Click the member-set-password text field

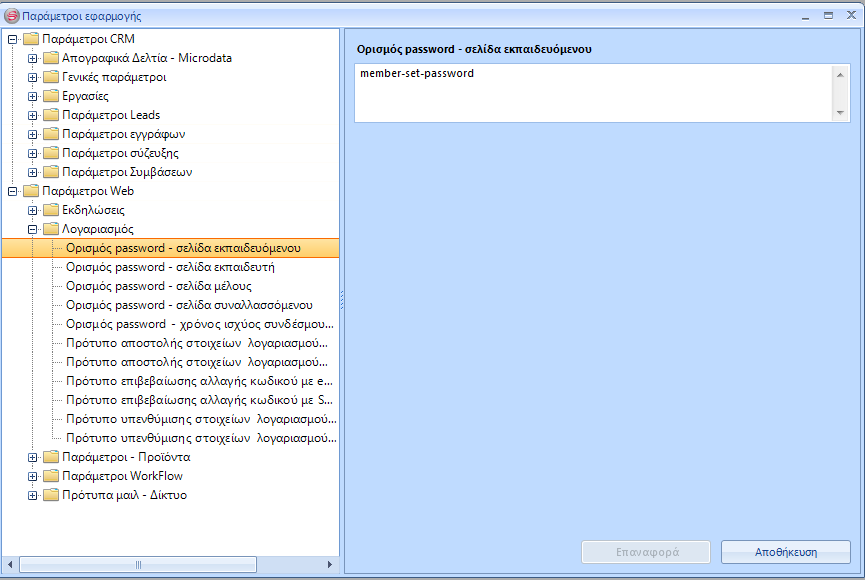click(590, 94)
